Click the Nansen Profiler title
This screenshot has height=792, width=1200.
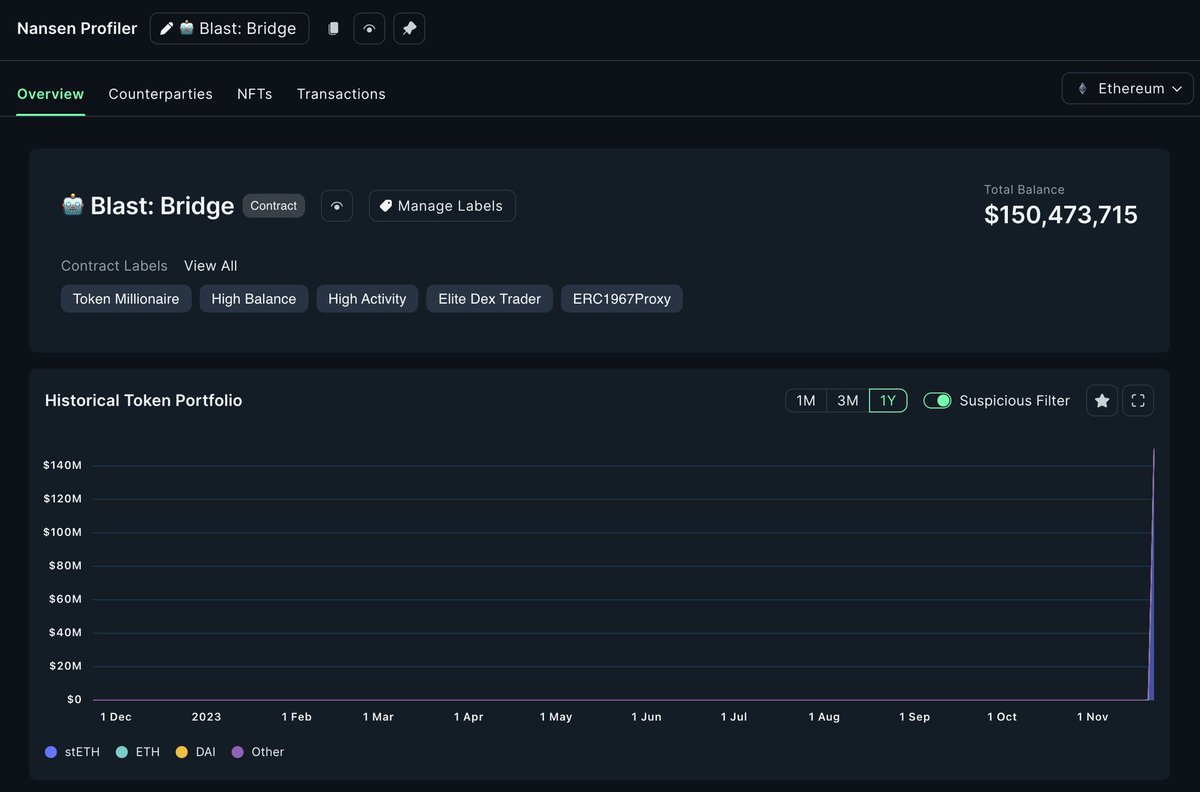[x=77, y=28]
